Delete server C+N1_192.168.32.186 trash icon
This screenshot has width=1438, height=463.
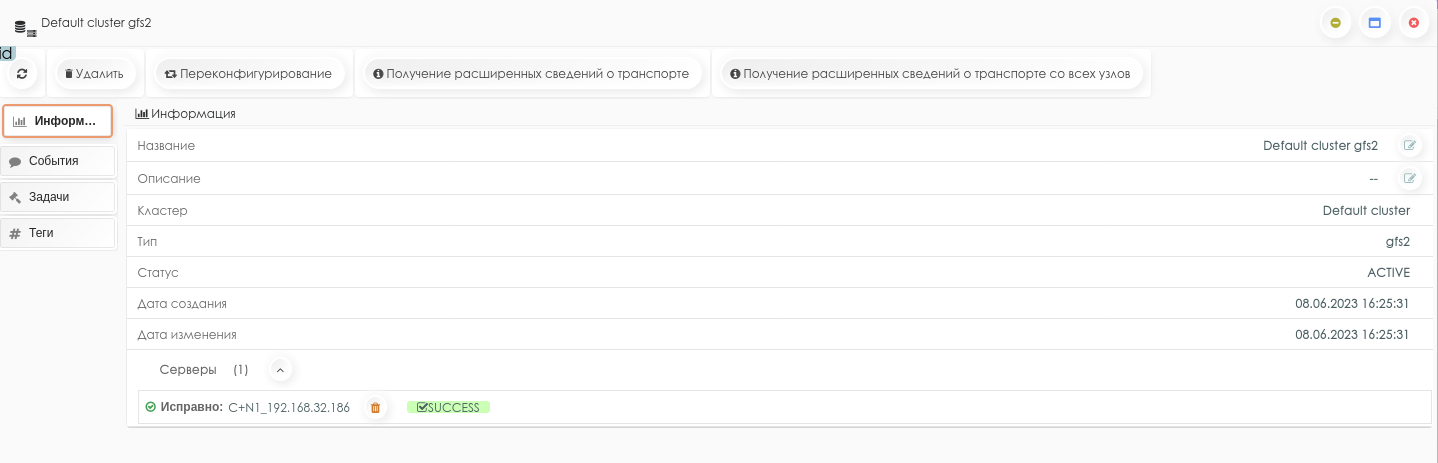click(x=375, y=407)
